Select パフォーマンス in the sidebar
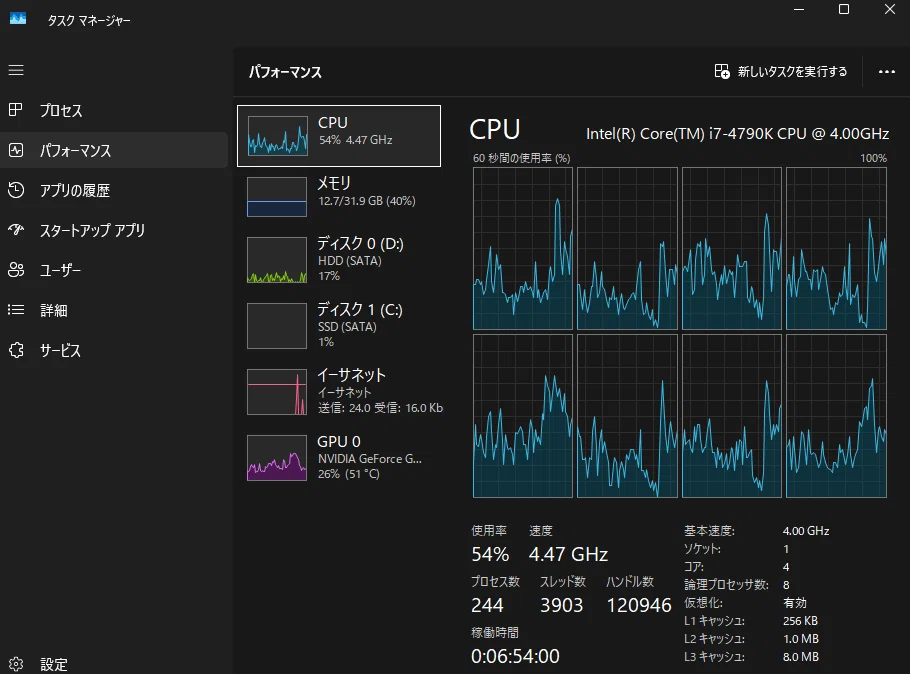 (114, 150)
